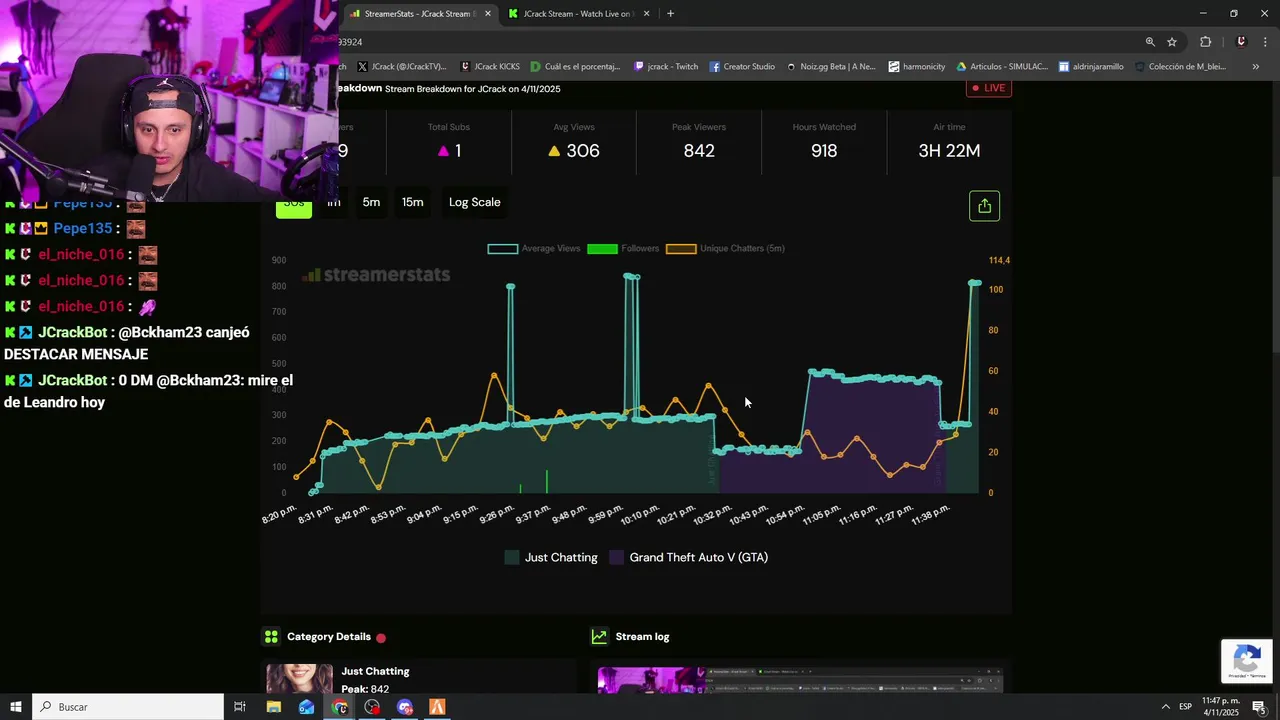The image size is (1280, 720).
Task: Open File Explorer from the taskbar
Action: [273, 707]
